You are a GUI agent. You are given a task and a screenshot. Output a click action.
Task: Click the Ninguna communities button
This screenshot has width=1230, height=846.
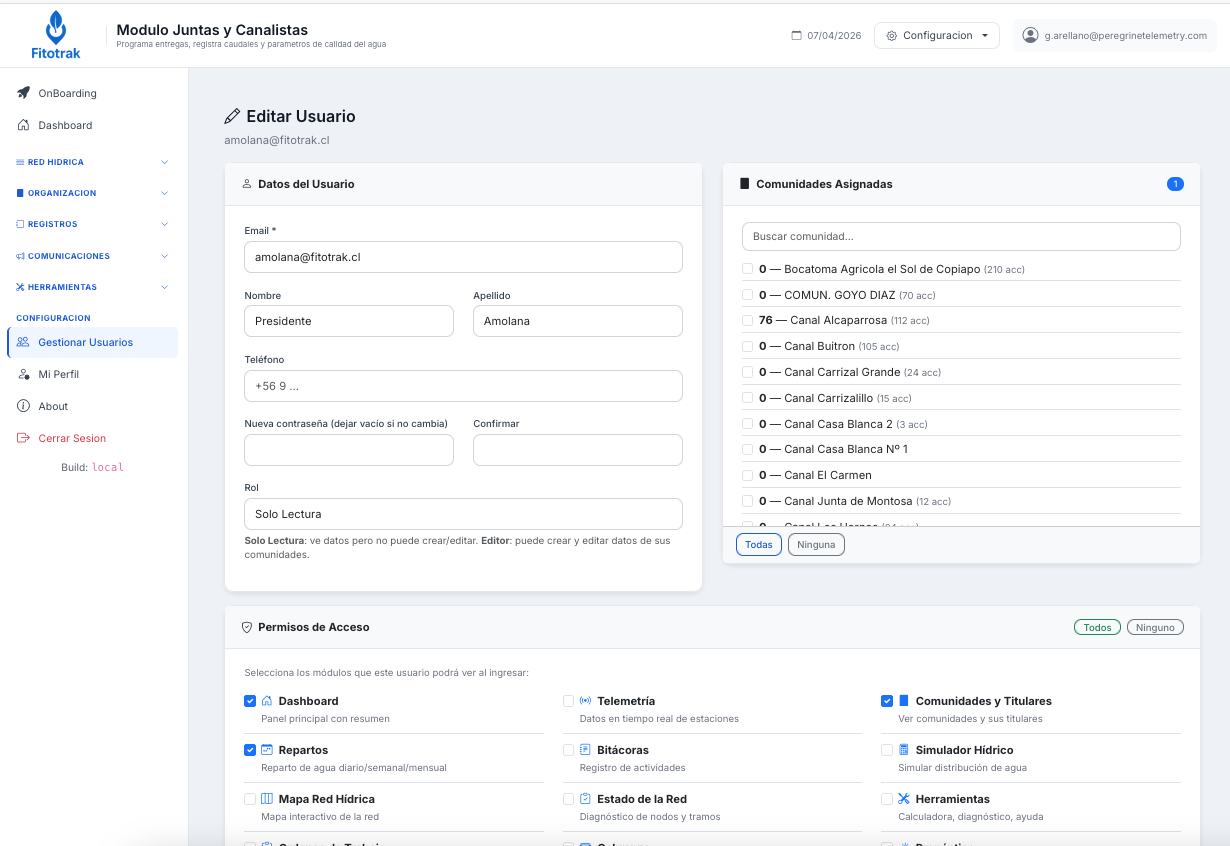point(816,545)
